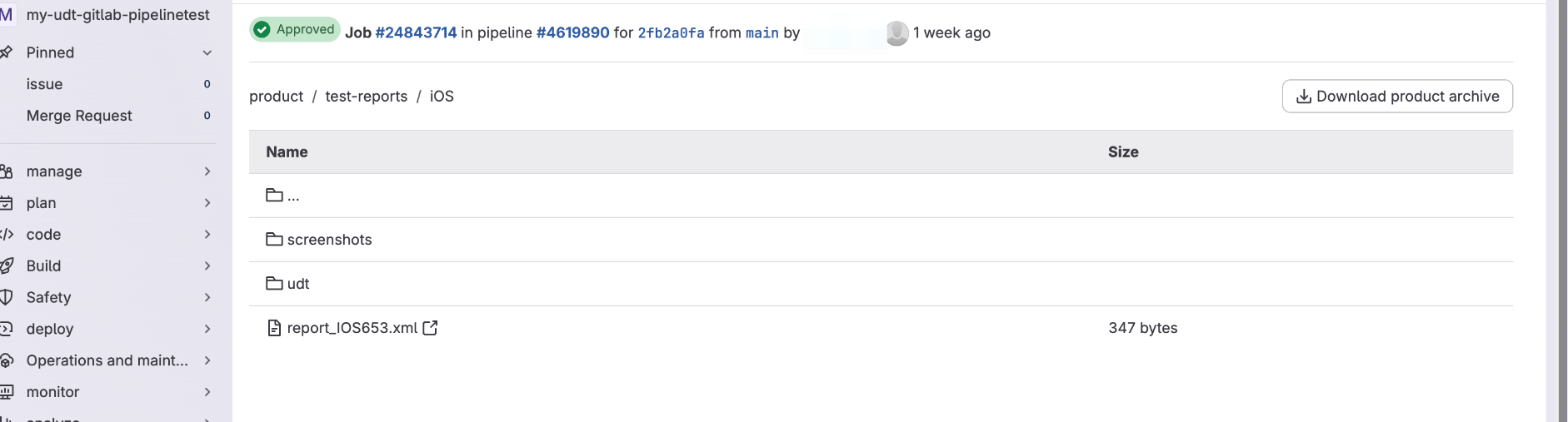Click the external link icon next to report_IOS653.xml
This screenshot has height=422, width=1568.
[430, 328]
